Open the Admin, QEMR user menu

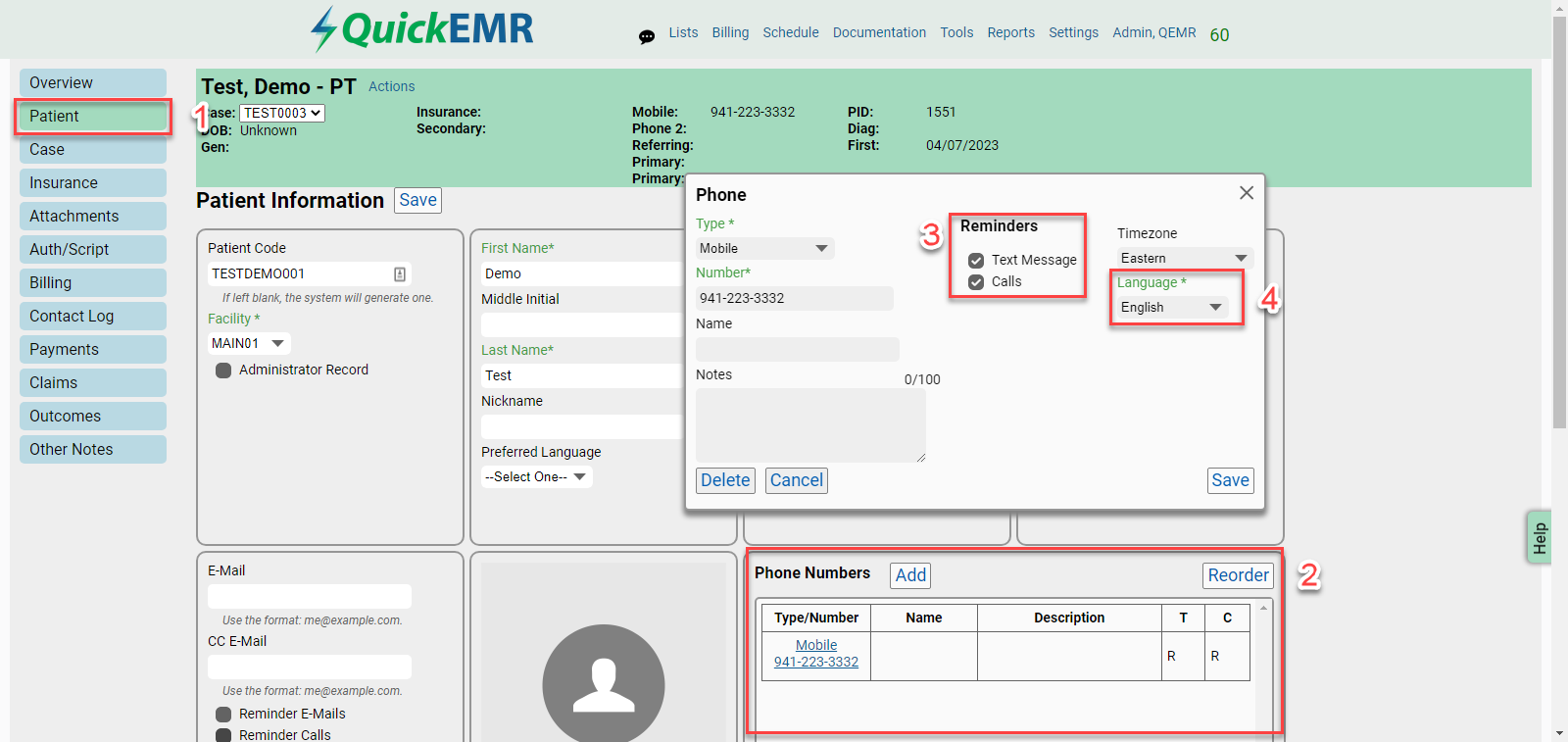1154,32
